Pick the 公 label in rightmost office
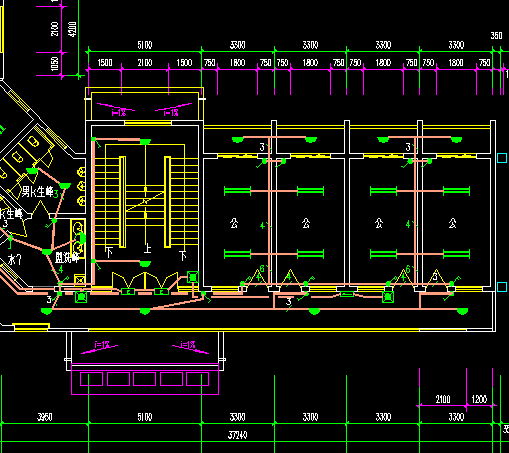Viewport: 509px width, 453px height. [x=452, y=223]
